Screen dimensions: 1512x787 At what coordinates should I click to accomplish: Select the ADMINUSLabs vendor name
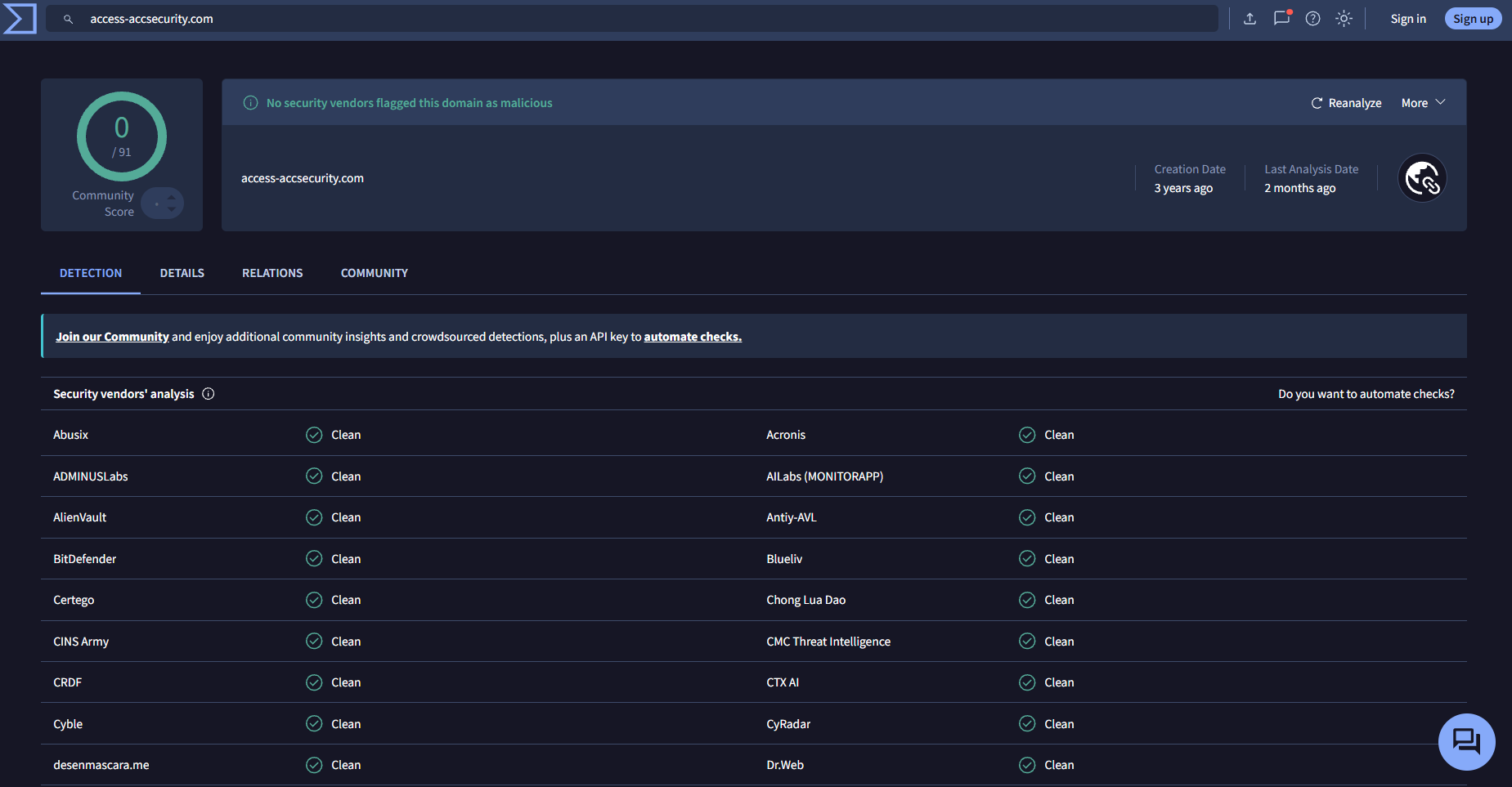91,476
